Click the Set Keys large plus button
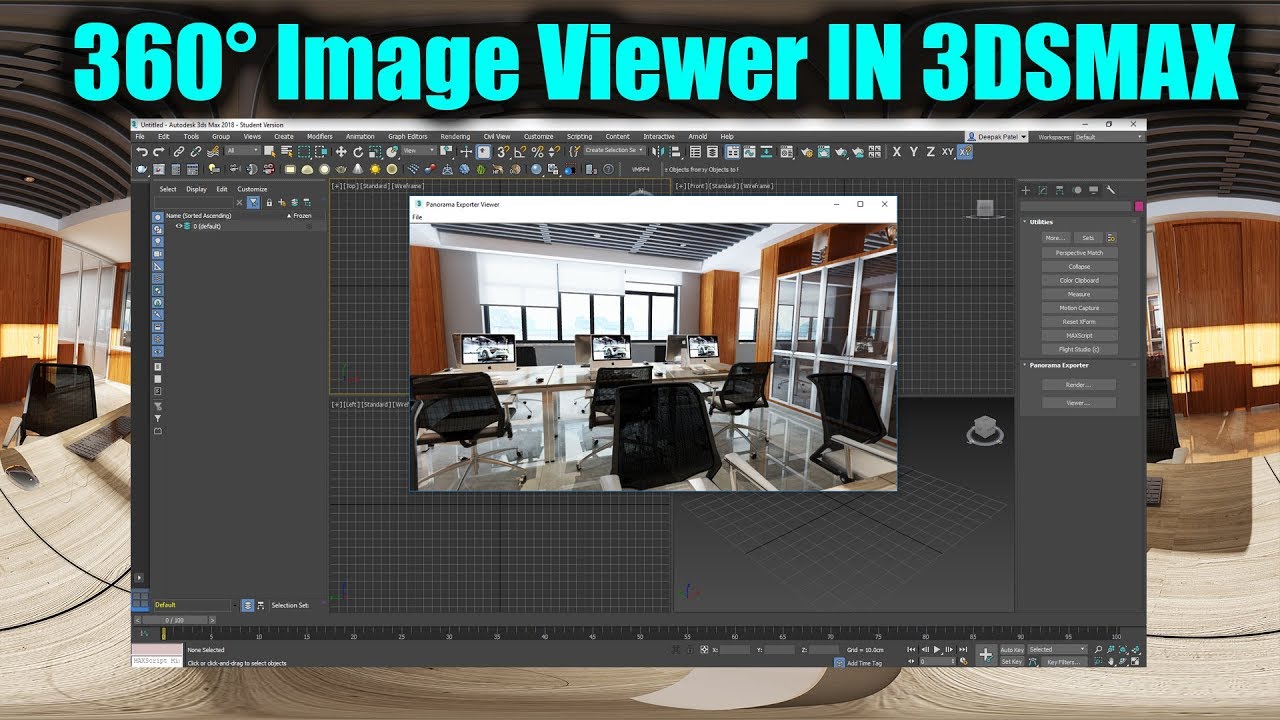The width and height of the screenshot is (1280, 720). click(x=986, y=655)
